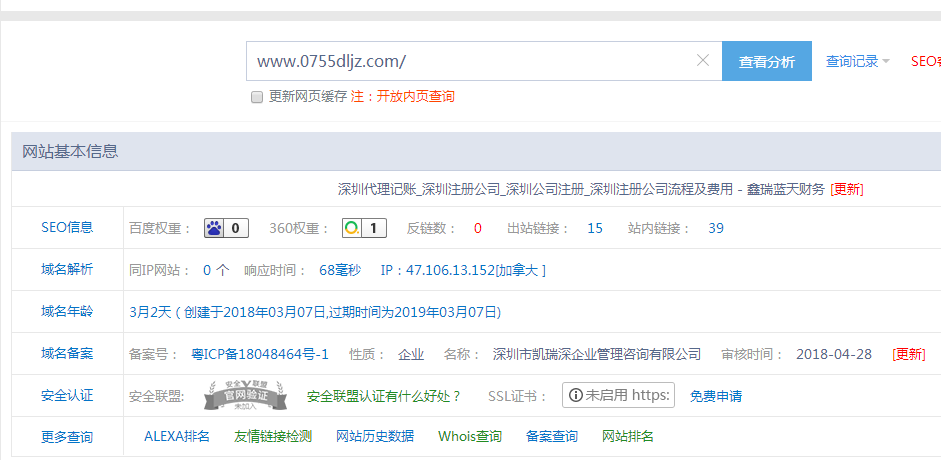The image size is (941, 460).
Task: Open 备案查询 link
Action: (552, 436)
